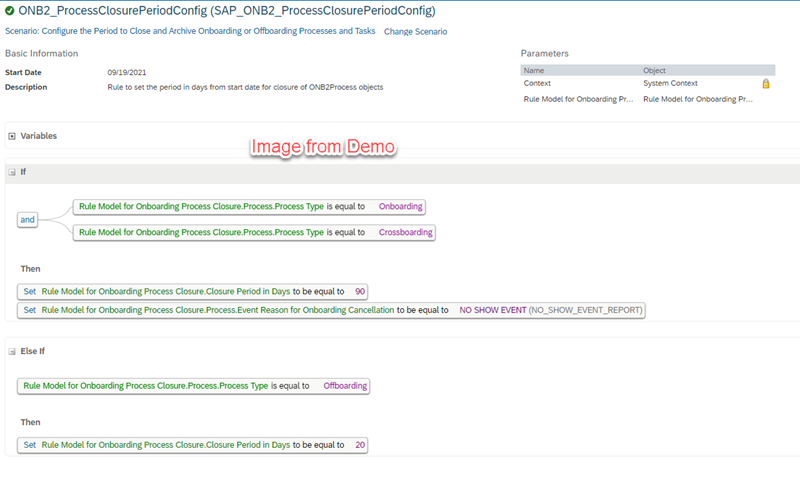This screenshot has width=800, height=477.
Task: Click the Crossboarding value in second condition
Action: (406, 233)
